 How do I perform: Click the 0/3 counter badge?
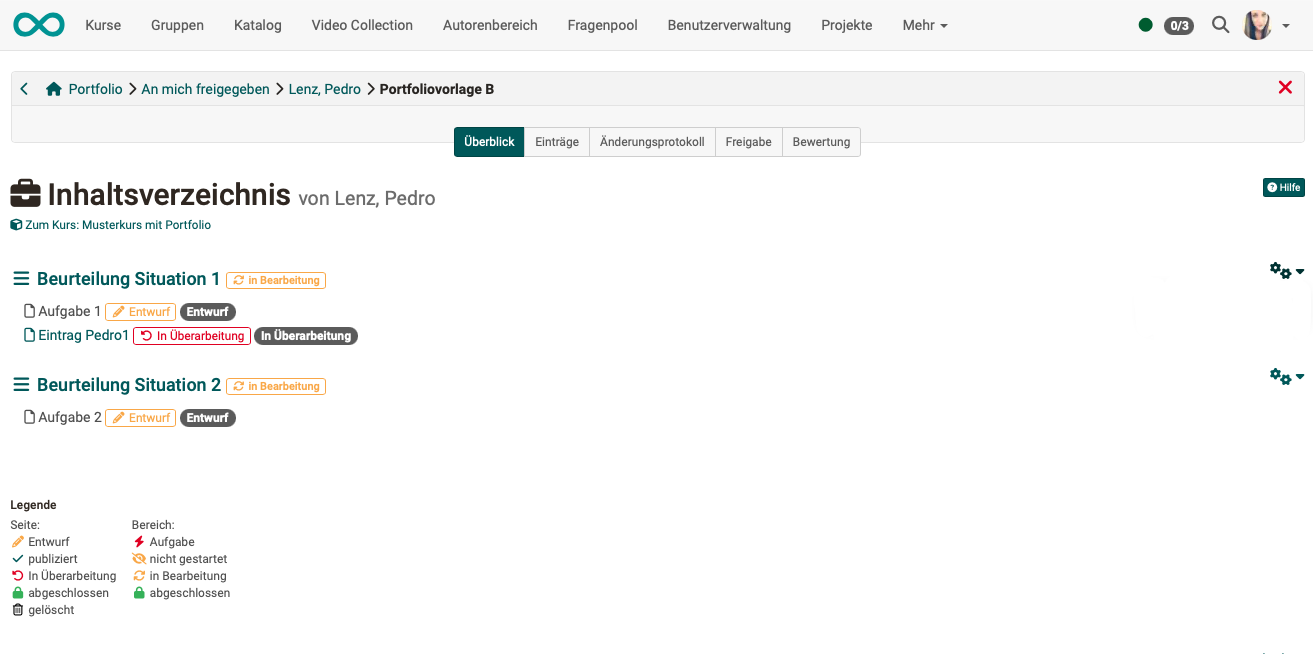coord(1179,26)
